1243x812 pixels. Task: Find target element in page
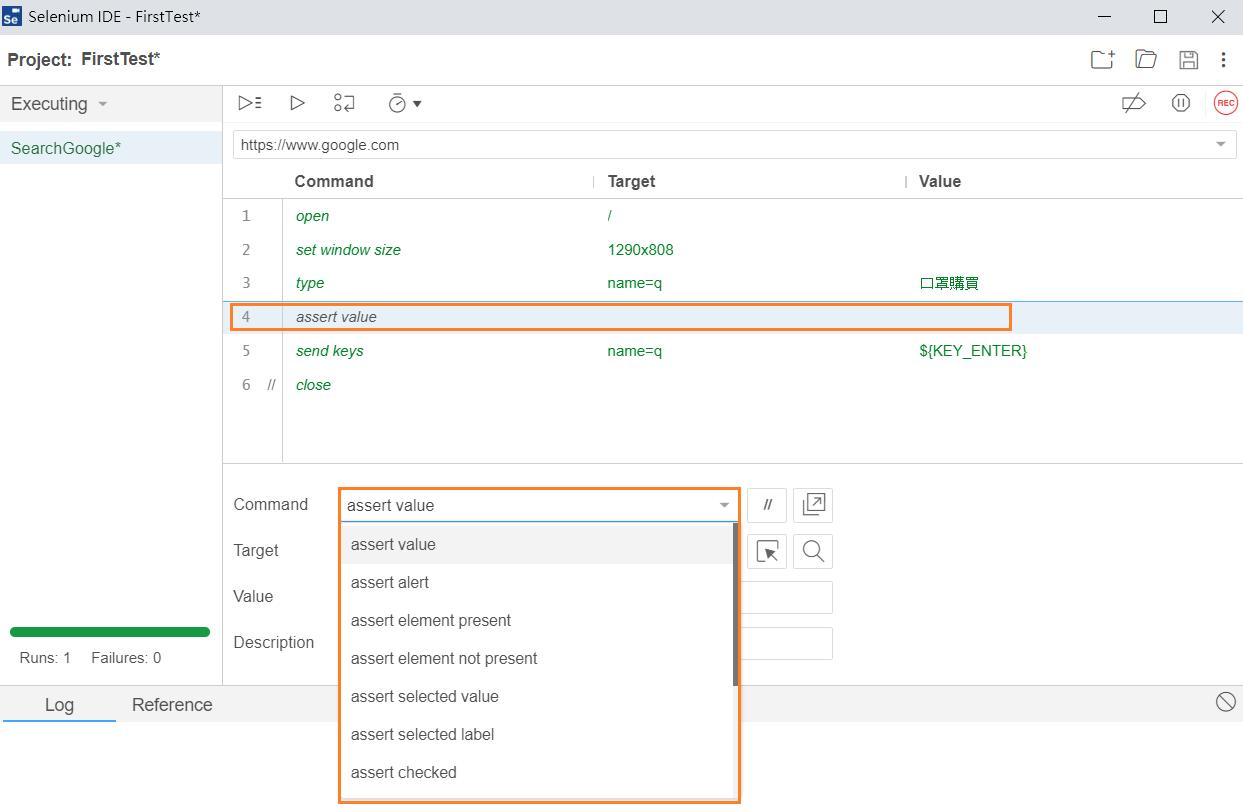(813, 551)
